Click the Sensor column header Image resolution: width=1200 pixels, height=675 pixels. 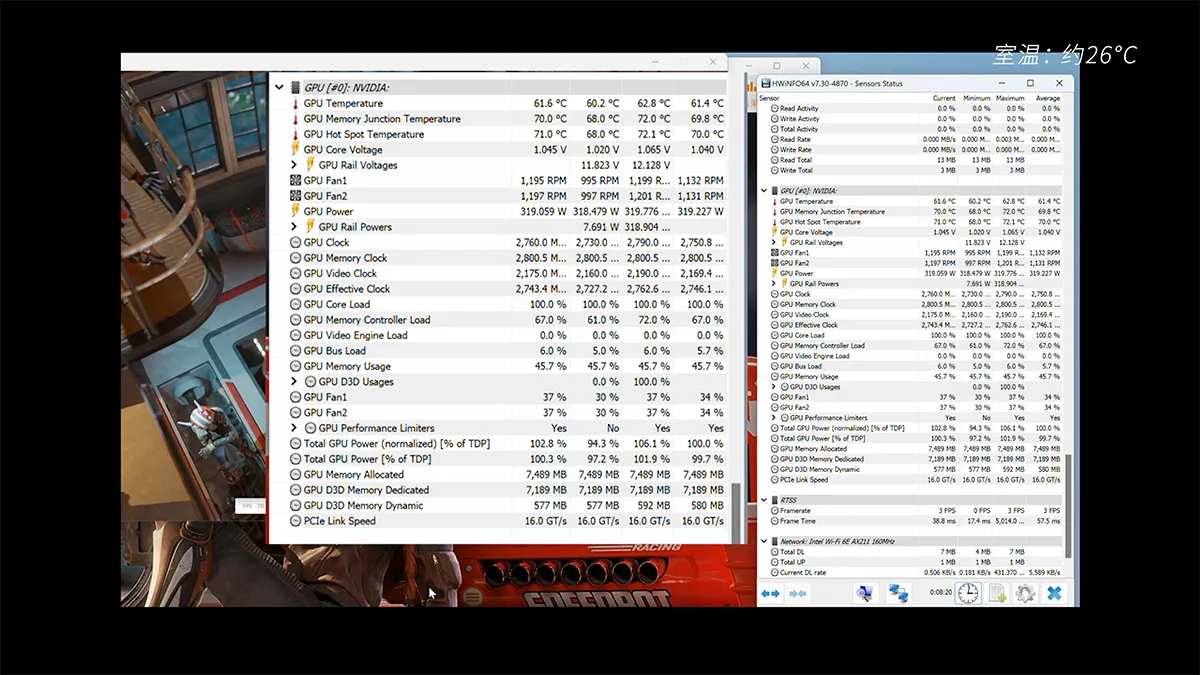click(x=769, y=98)
